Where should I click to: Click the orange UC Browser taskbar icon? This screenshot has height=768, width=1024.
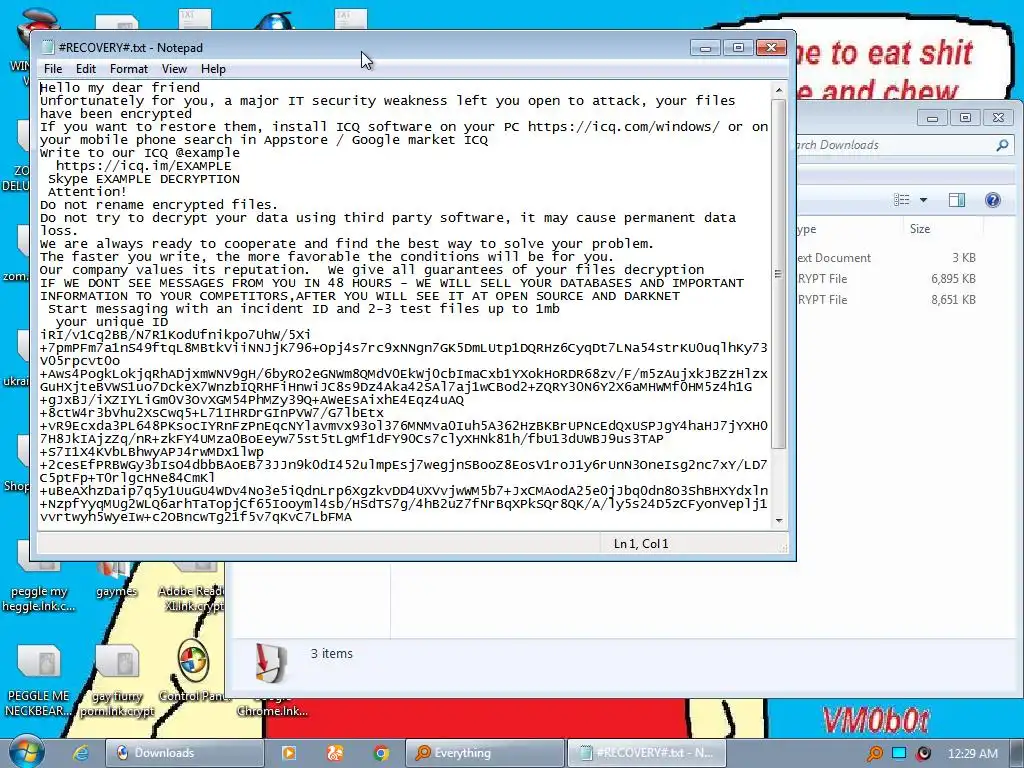[334, 753]
